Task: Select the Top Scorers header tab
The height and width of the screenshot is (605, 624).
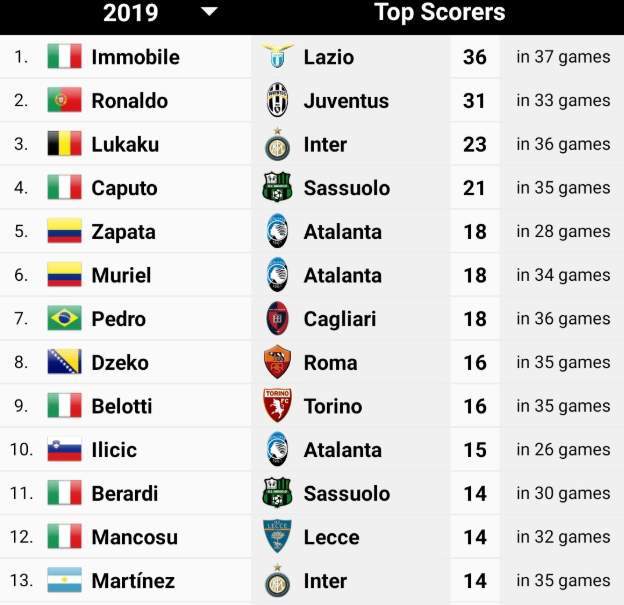Action: pyautogui.click(x=439, y=13)
